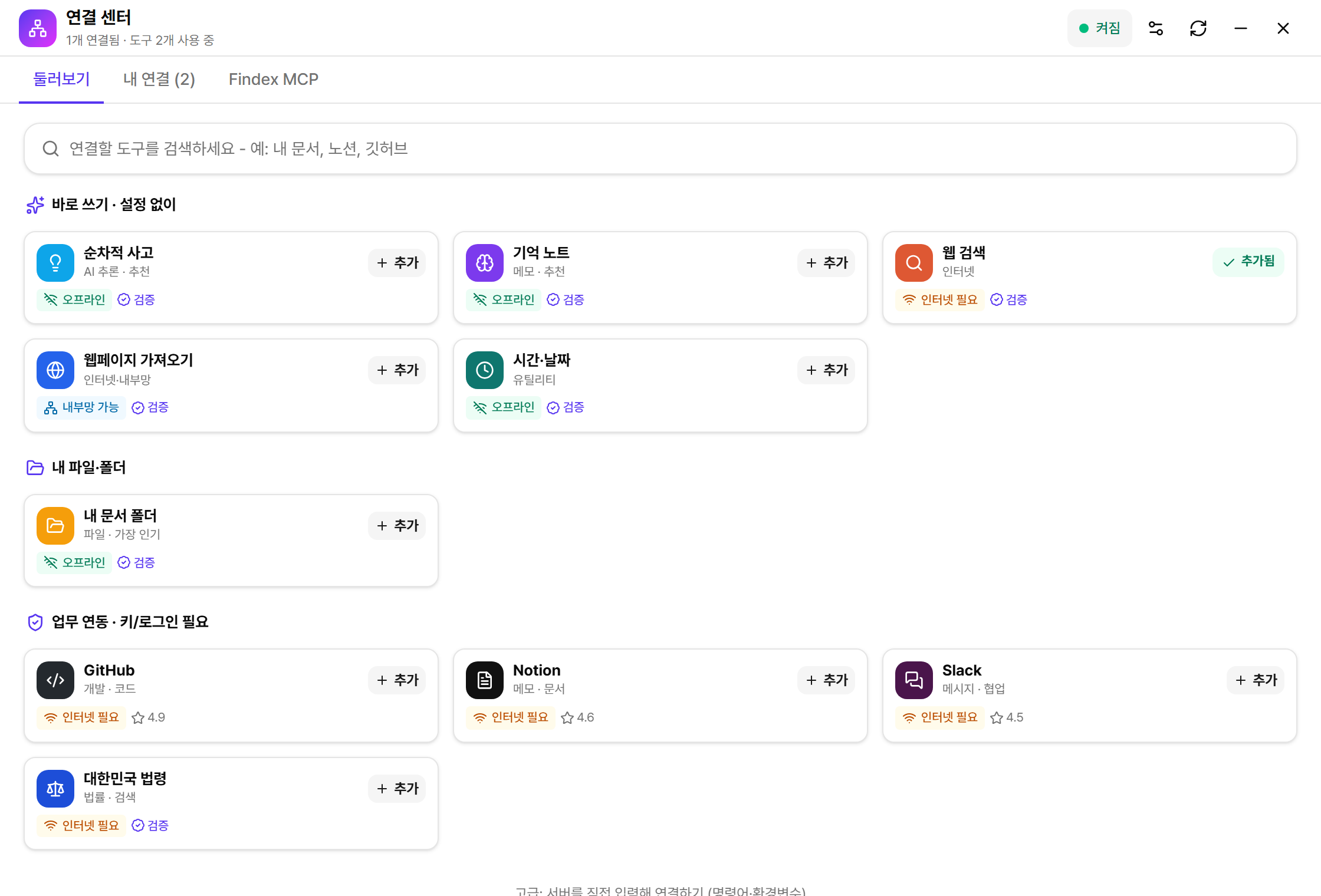The width and height of the screenshot is (1321, 896).
Task: Click the 내 파일·폴더 section heading
Action: (x=88, y=467)
